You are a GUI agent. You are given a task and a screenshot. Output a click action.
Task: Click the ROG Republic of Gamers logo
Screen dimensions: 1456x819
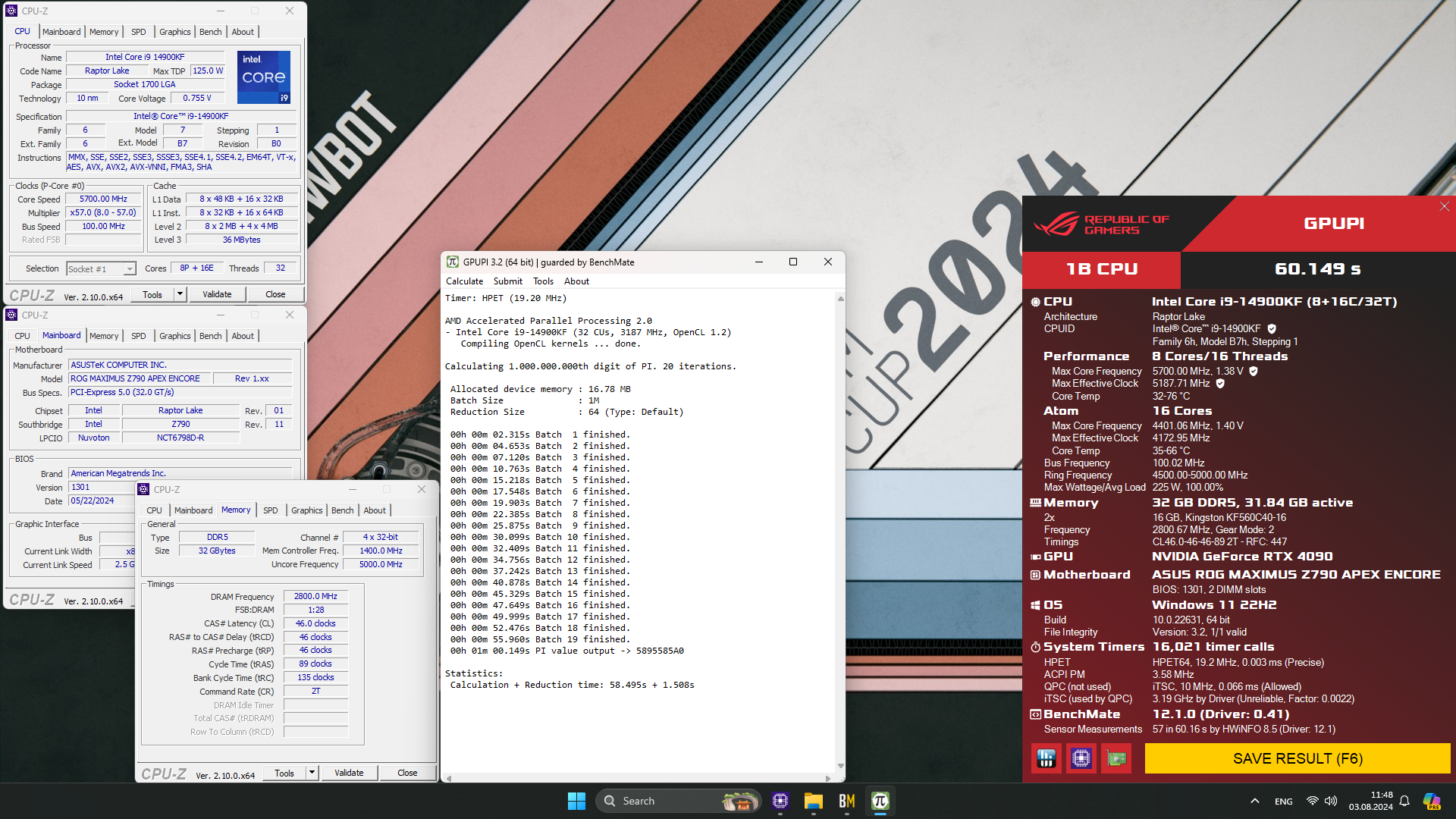[x=1102, y=224]
